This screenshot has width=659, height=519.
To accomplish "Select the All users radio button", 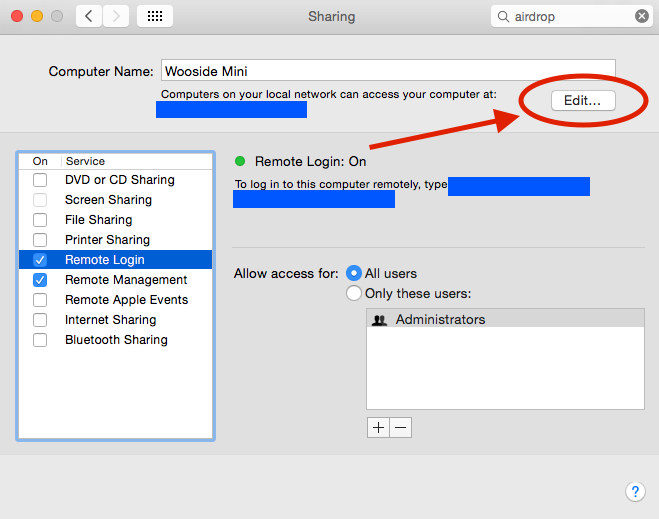I will click(354, 274).
